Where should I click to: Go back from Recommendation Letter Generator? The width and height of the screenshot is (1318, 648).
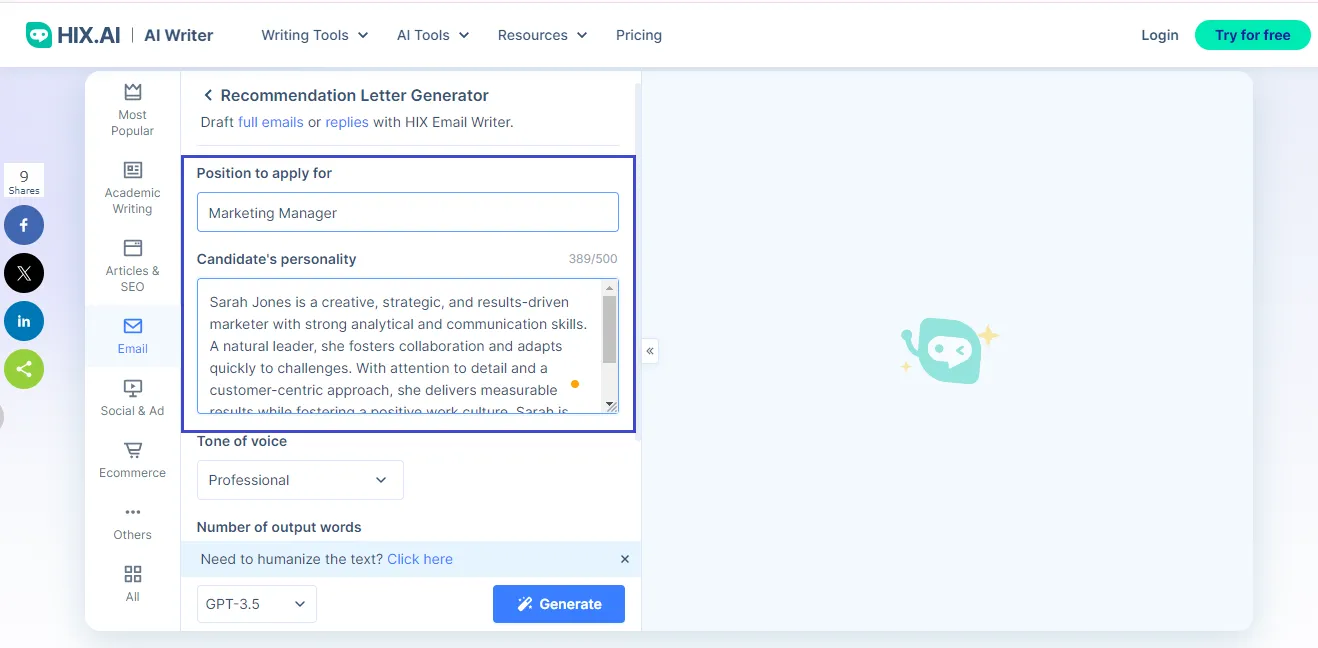[x=208, y=95]
